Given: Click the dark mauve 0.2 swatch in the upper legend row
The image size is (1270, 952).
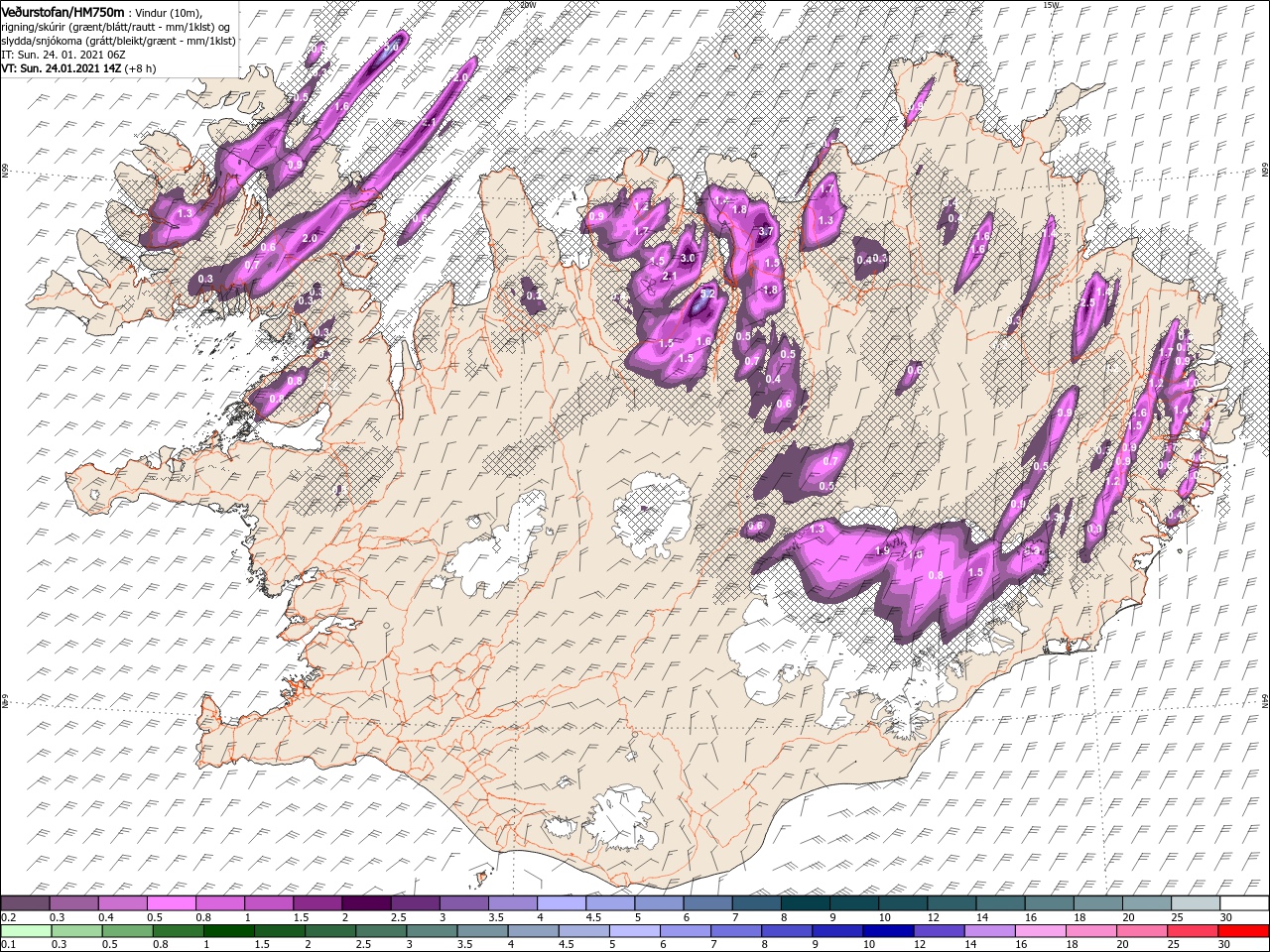Looking at the screenshot, I should coord(25,903).
